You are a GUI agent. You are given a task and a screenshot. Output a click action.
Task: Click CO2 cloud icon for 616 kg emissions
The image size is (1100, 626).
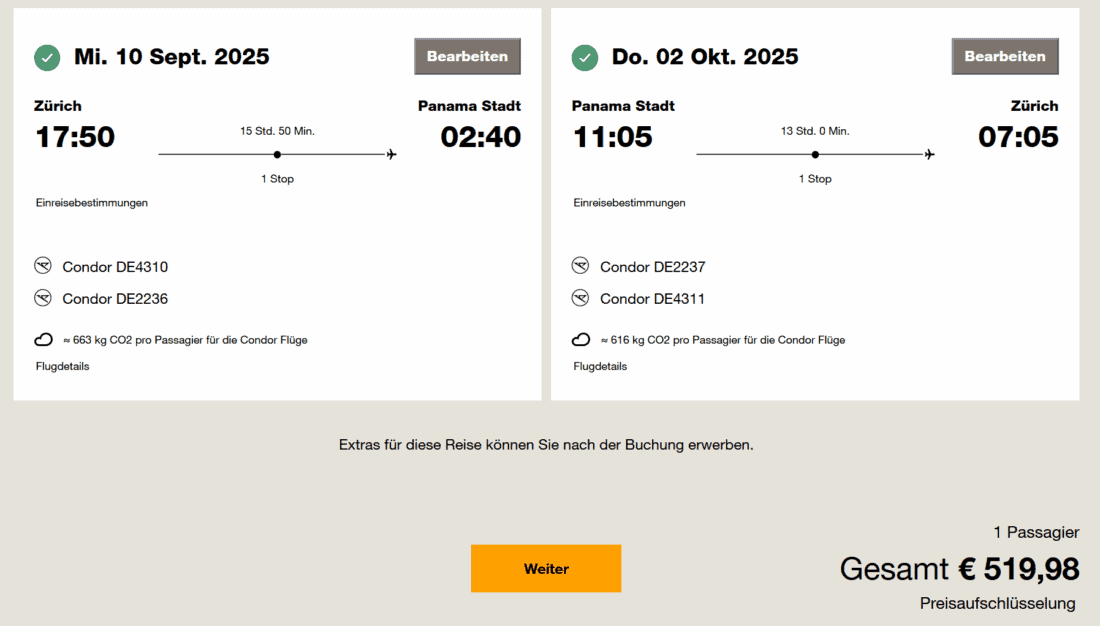pyautogui.click(x=581, y=340)
